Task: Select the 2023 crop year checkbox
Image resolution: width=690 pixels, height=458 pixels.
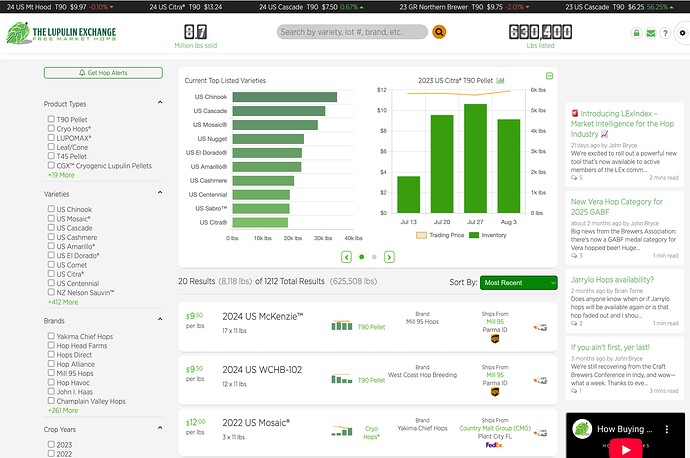Action: (51, 444)
